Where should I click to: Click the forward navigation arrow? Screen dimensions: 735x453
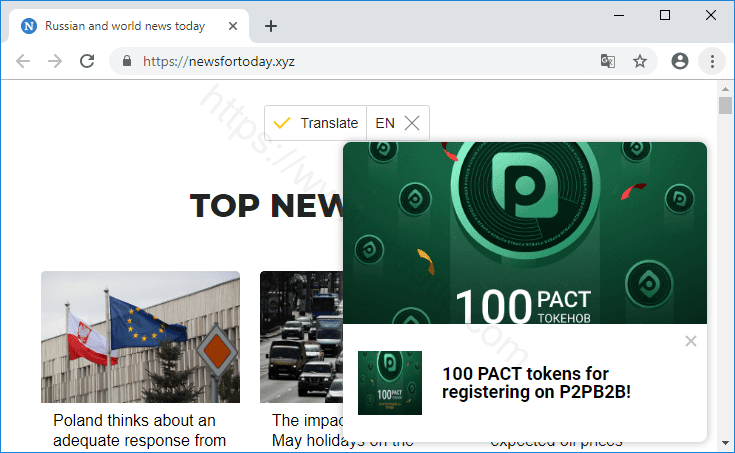pos(55,61)
